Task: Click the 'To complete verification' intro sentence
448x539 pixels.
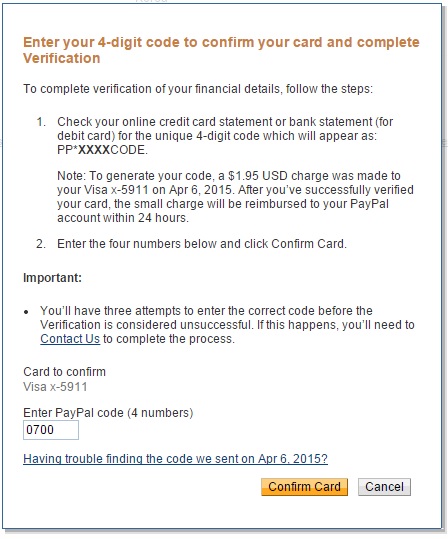Action: click(x=198, y=89)
